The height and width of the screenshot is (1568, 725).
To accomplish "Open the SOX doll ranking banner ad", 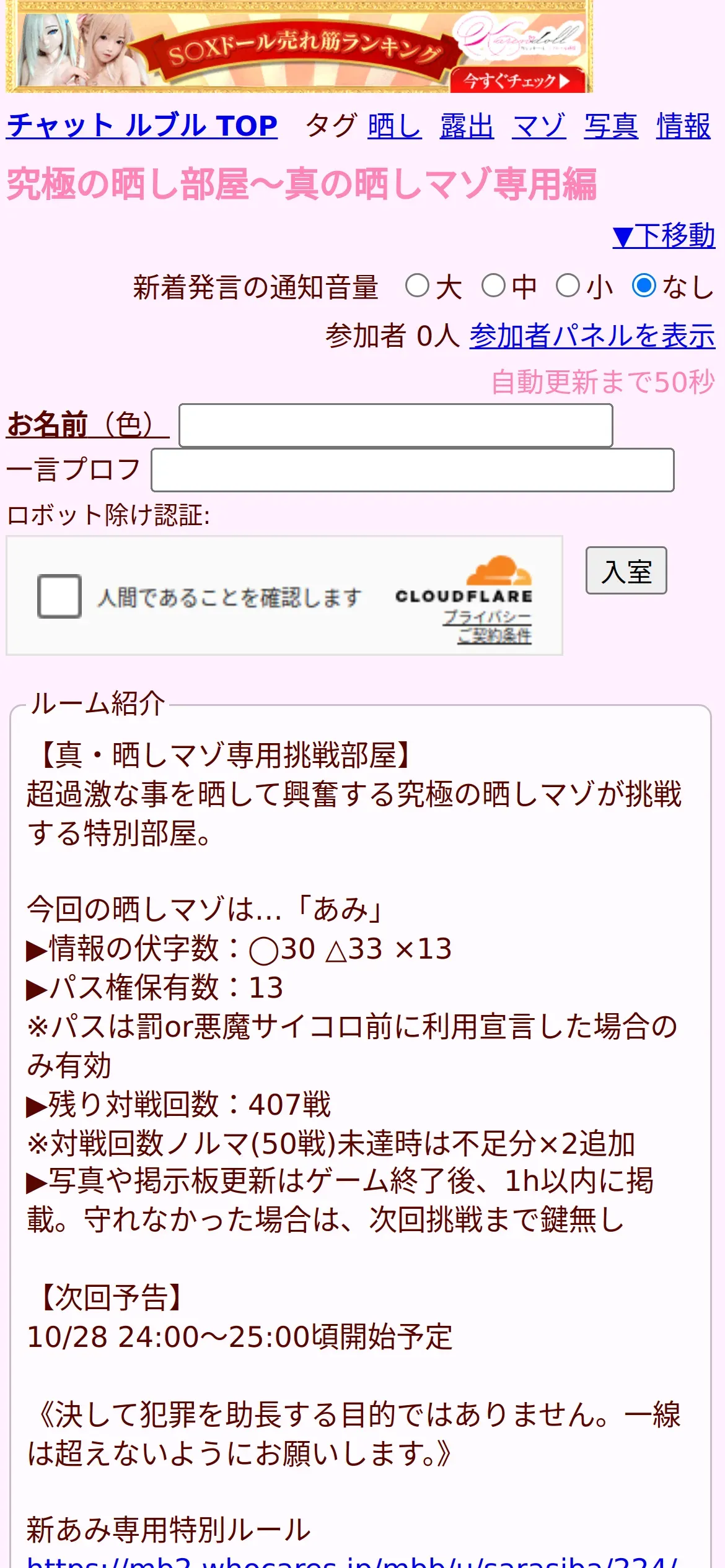I will click(299, 46).
